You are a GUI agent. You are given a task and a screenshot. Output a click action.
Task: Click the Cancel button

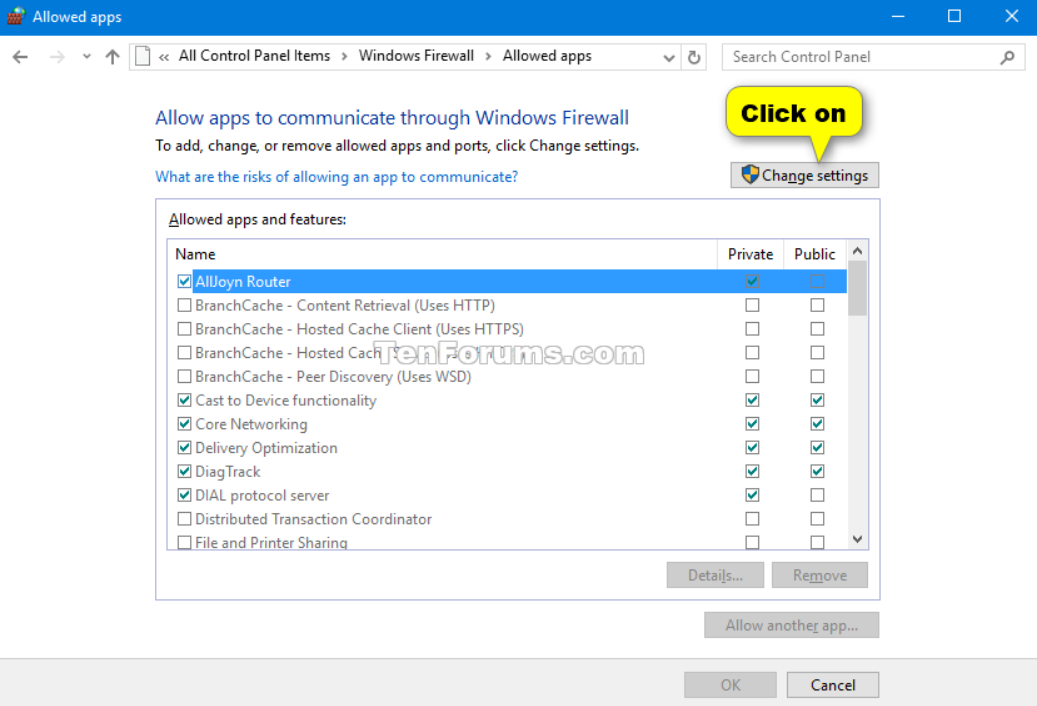point(832,684)
